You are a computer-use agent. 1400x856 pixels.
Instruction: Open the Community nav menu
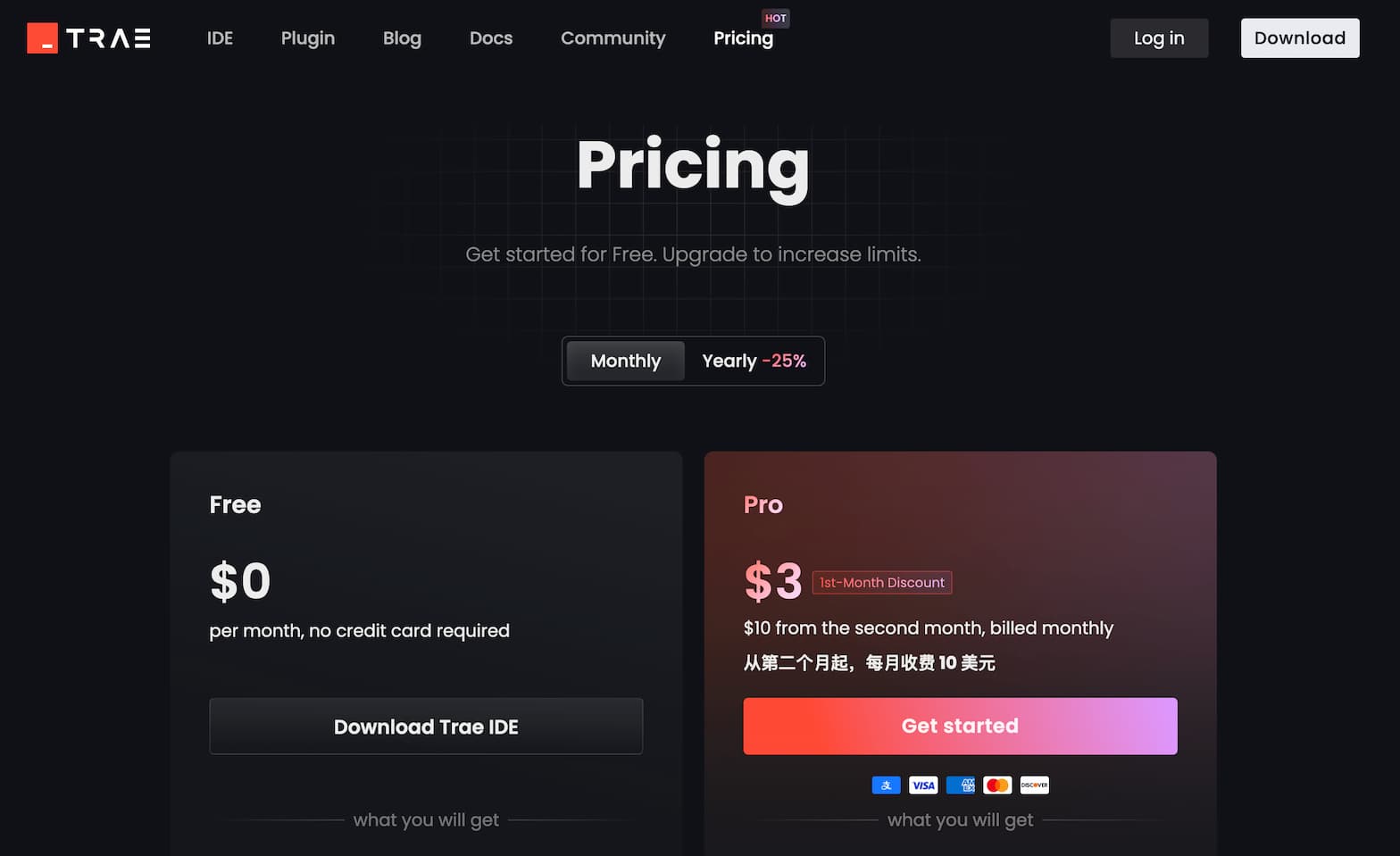tap(613, 38)
